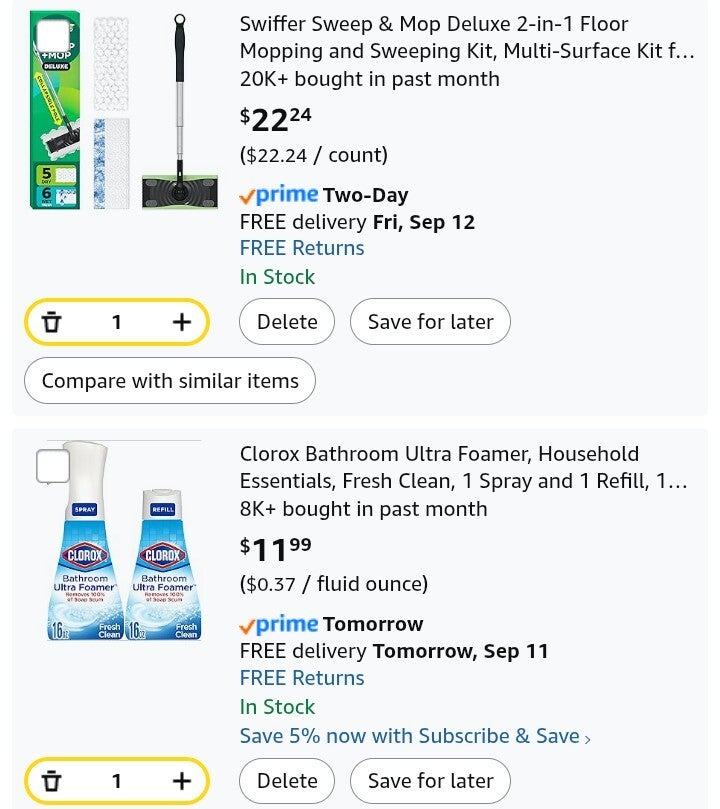Open Swiffer Sweep & Mop Deluxe title
Screen dimensions: 720x809
[x=466, y=37]
